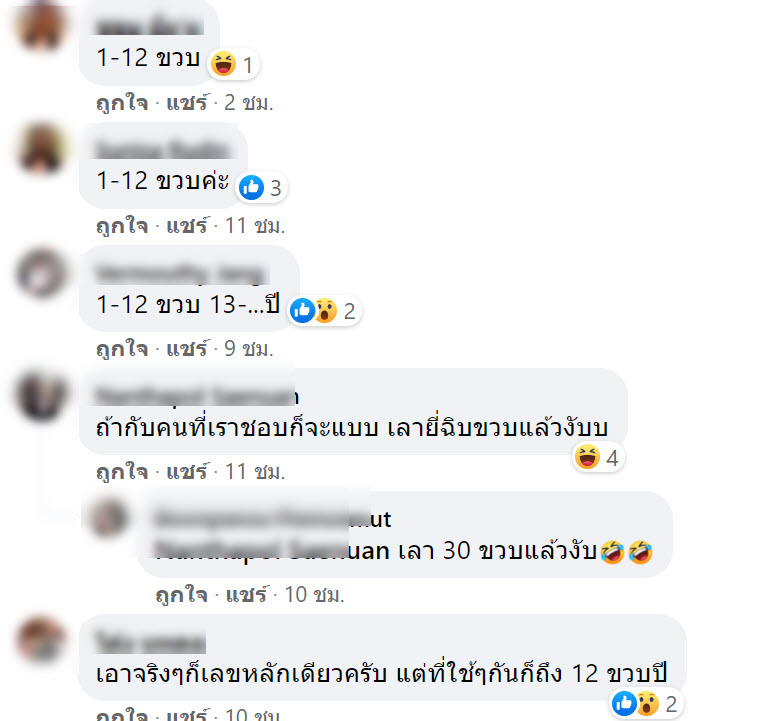760x721 pixels.
Task: Click the first commenter's profile picture
Action: (41, 25)
